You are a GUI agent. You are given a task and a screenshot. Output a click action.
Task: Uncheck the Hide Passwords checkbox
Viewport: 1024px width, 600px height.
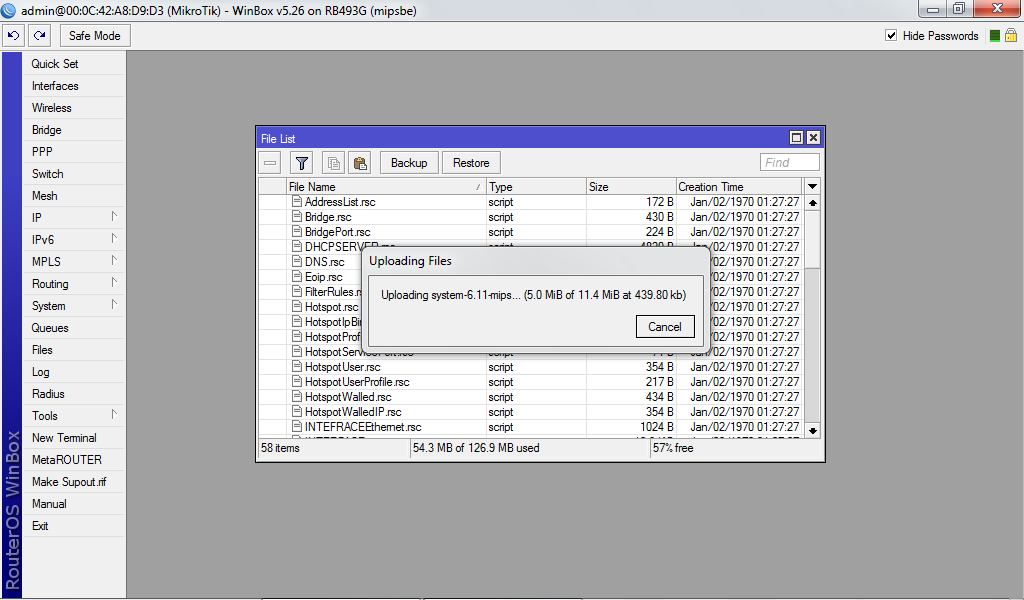(891, 35)
